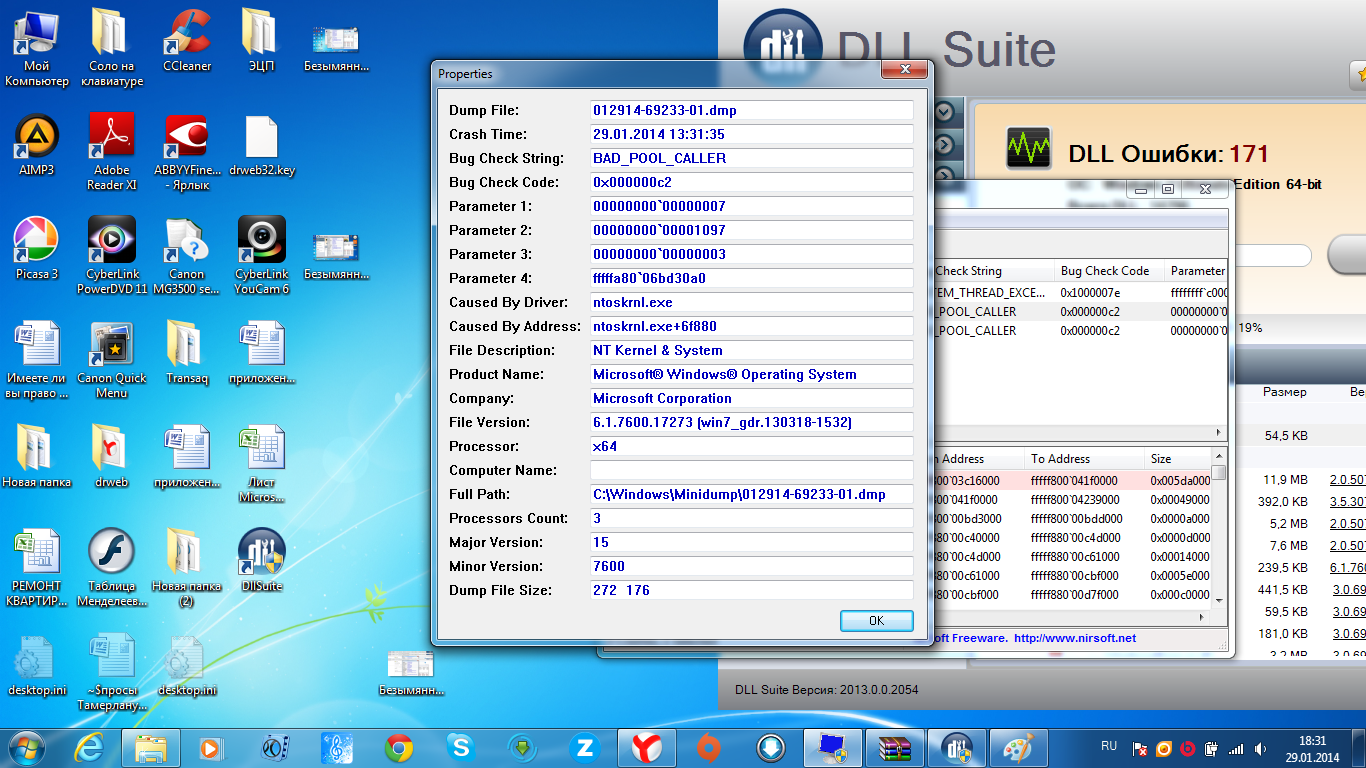Close the Properties dialog
1366x768 pixels.
pyautogui.click(x=904, y=70)
